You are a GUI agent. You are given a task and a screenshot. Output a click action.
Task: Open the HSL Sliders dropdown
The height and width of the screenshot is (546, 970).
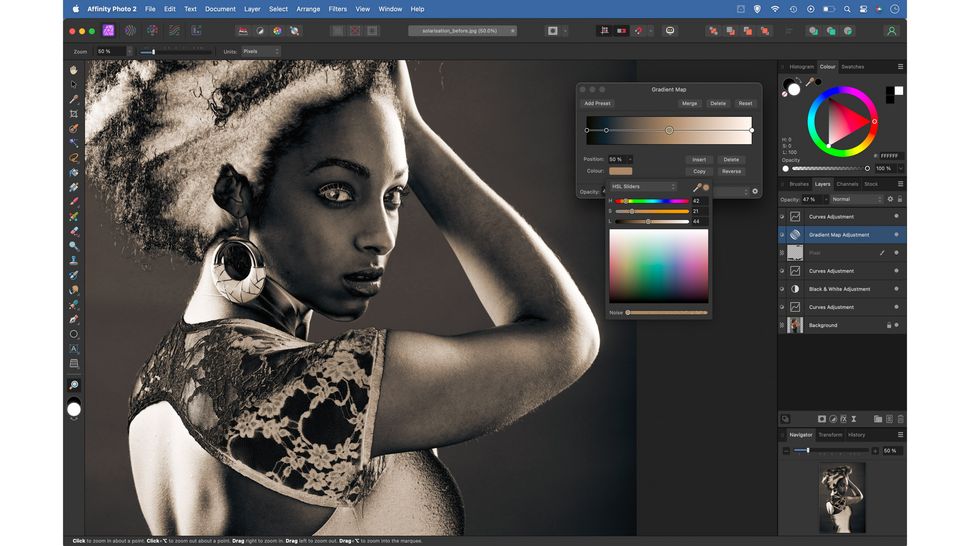[x=643, y=186]
